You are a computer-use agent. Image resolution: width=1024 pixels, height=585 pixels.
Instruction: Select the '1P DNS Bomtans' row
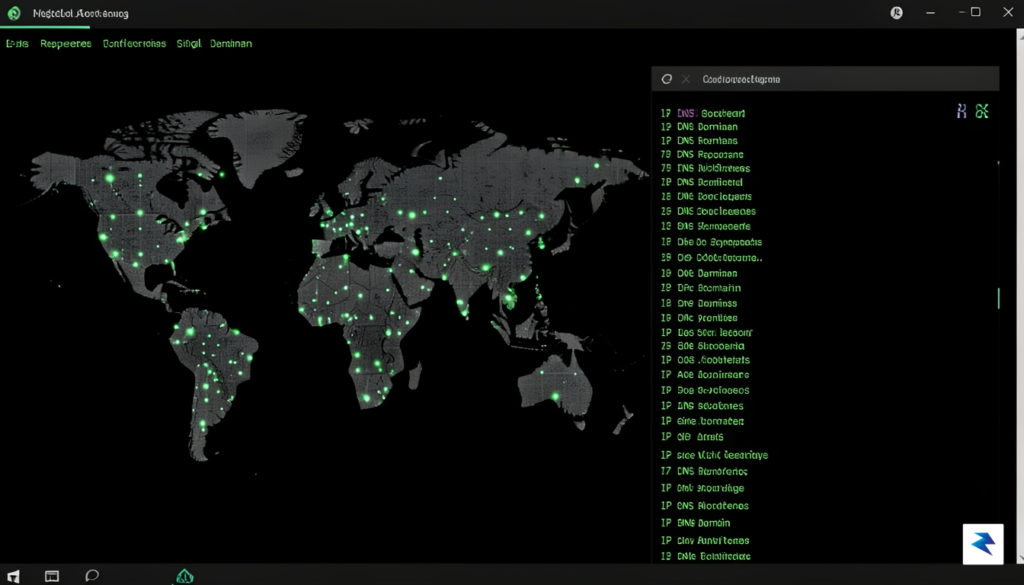click(x=699, y=140)
